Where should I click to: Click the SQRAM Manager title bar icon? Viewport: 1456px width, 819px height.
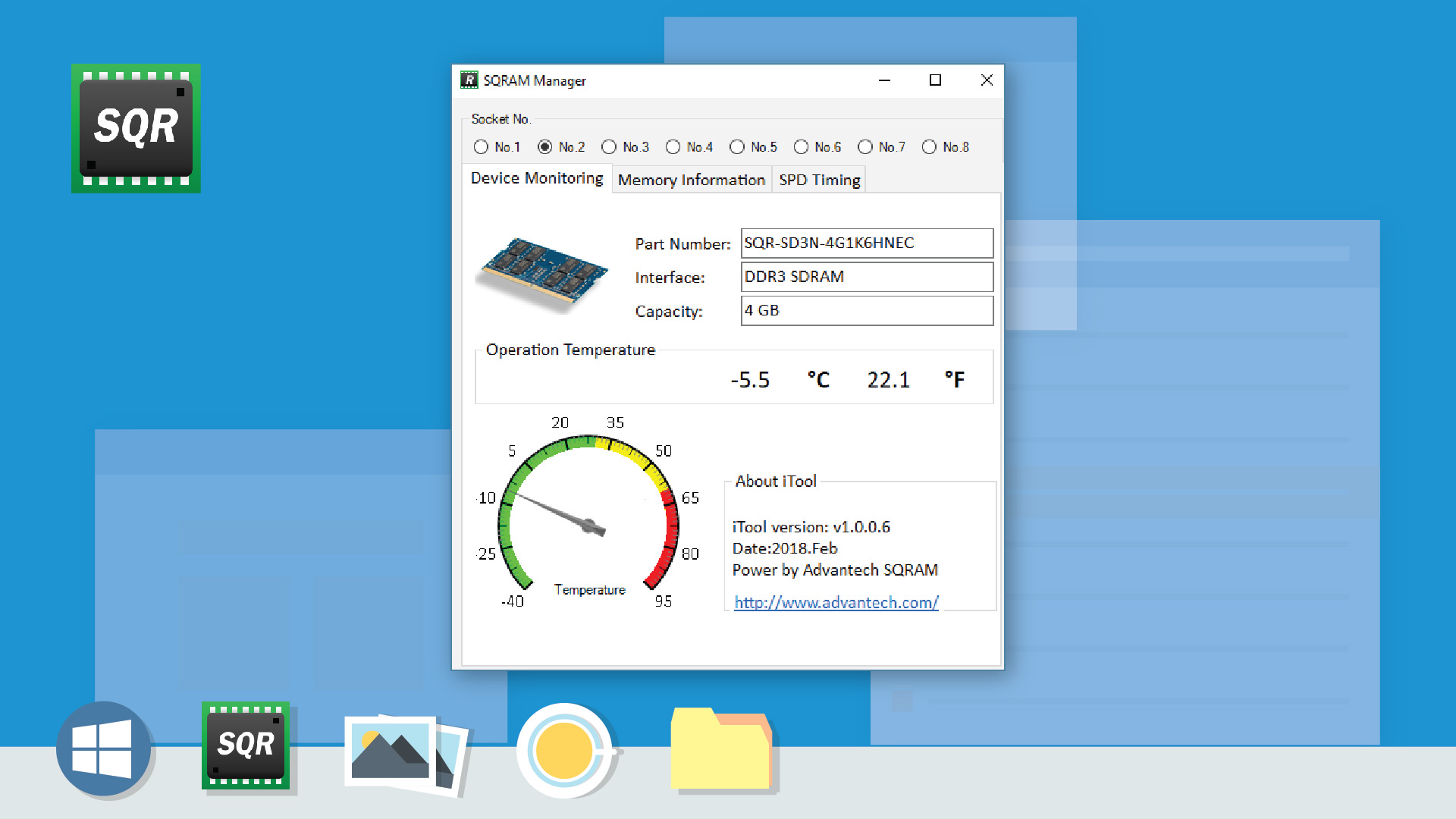(469, 80)
